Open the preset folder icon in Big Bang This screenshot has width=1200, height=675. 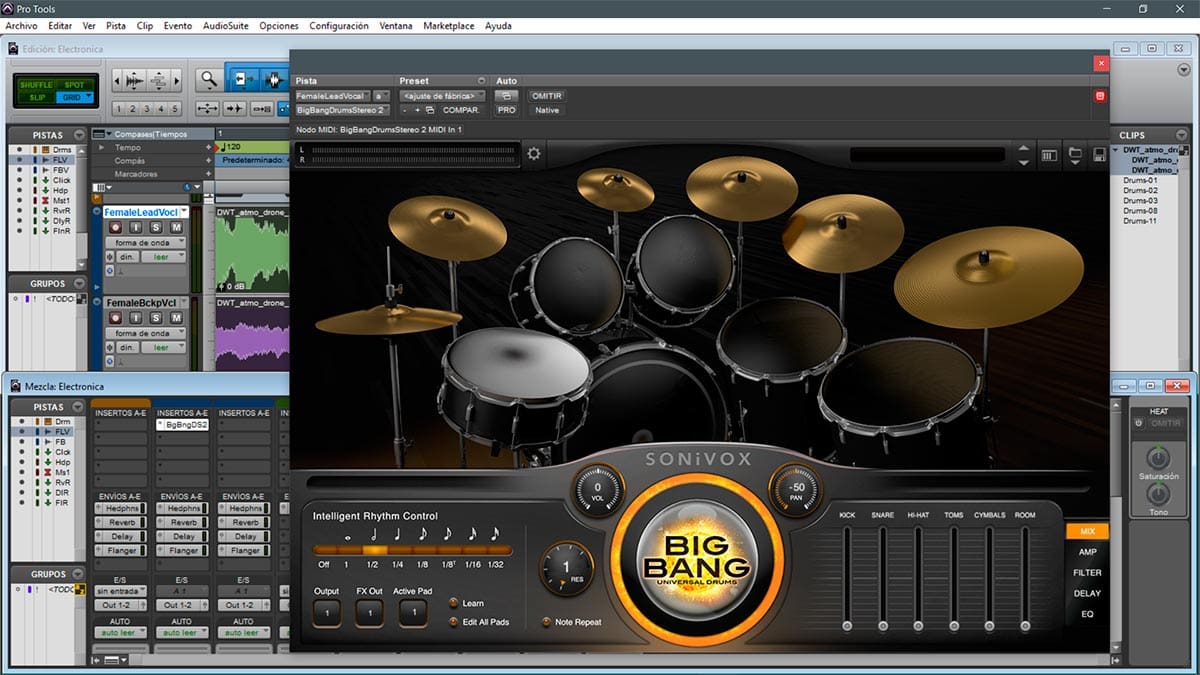click(1075, 155)
